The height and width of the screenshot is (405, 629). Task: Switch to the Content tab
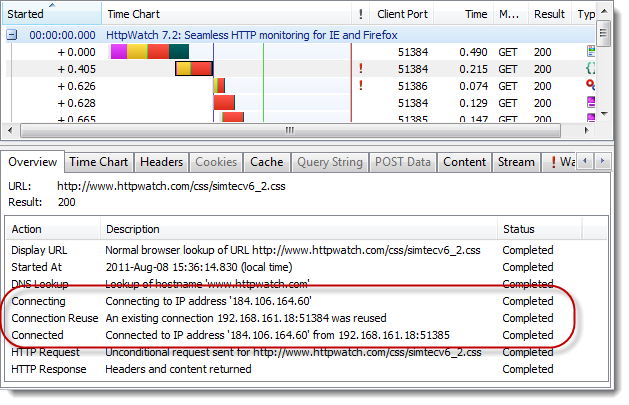(465, 162)
